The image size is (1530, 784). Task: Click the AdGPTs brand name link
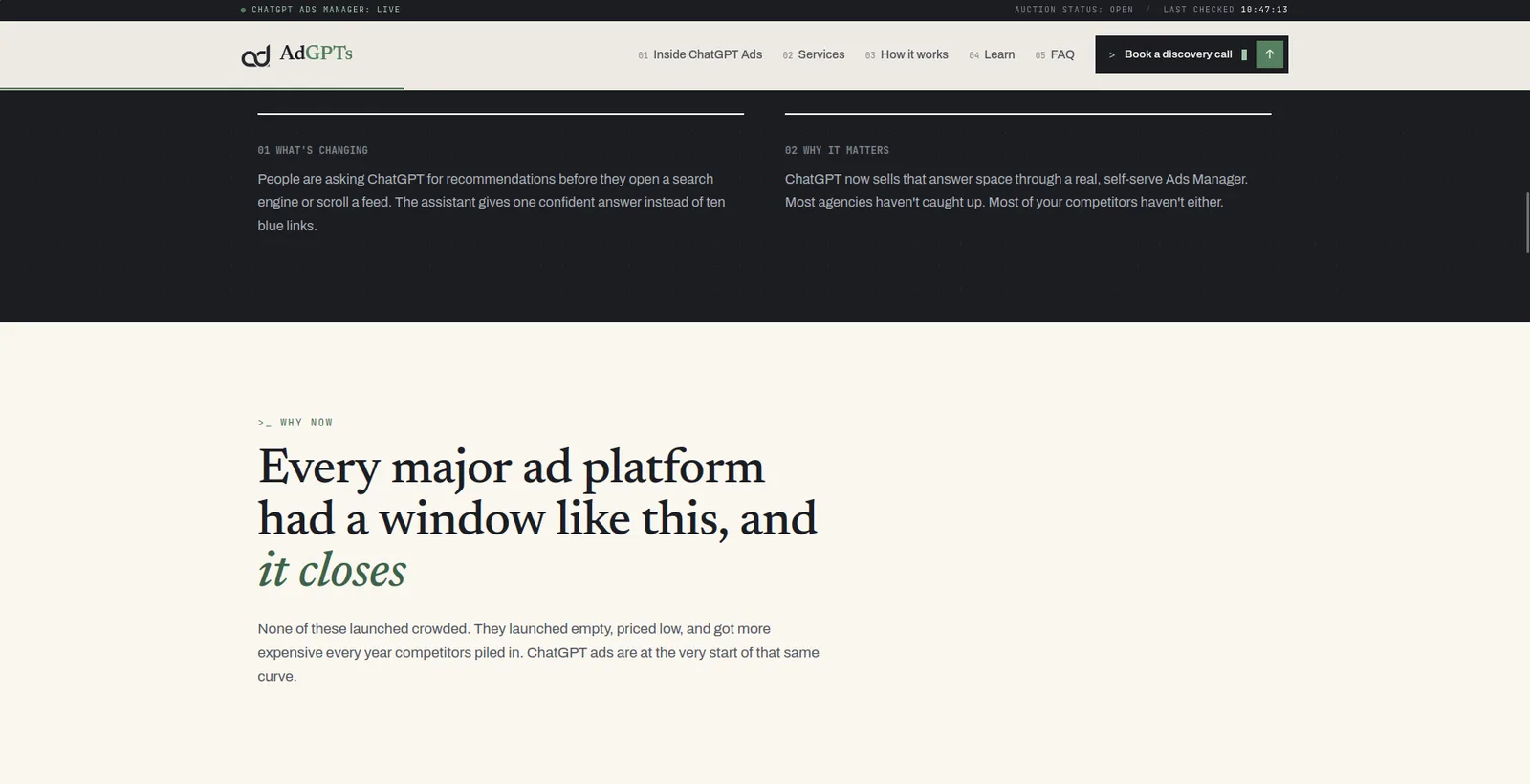[x=316, y=53]
